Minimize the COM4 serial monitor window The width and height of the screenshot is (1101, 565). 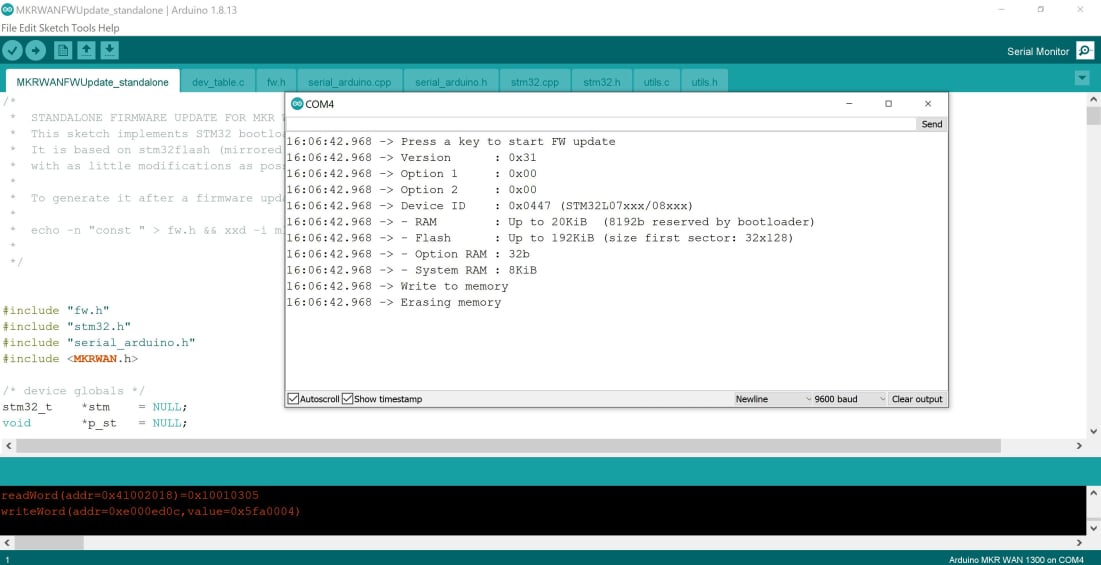(x=849, y=104)
